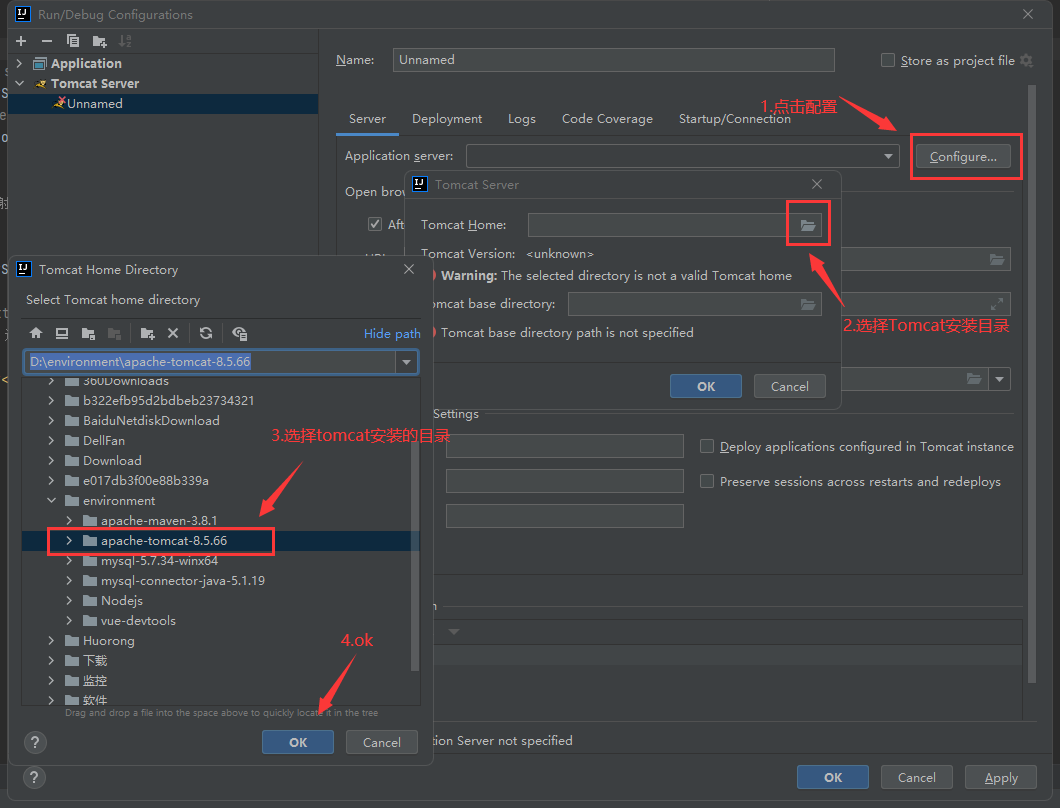Folder icon beside JRE dropdown at right

[973, 379]
